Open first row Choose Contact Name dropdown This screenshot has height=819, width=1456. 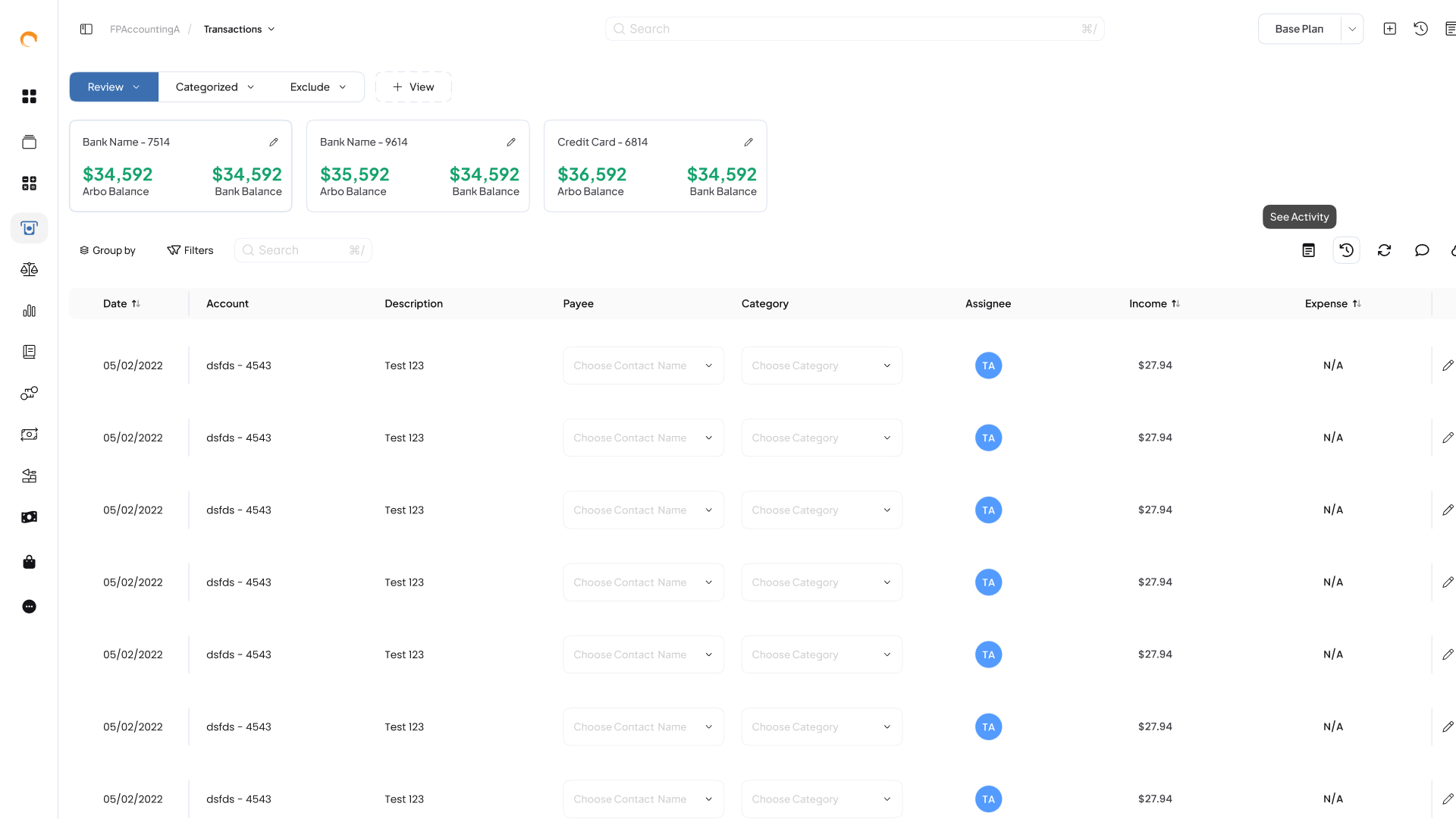[643, 366]
